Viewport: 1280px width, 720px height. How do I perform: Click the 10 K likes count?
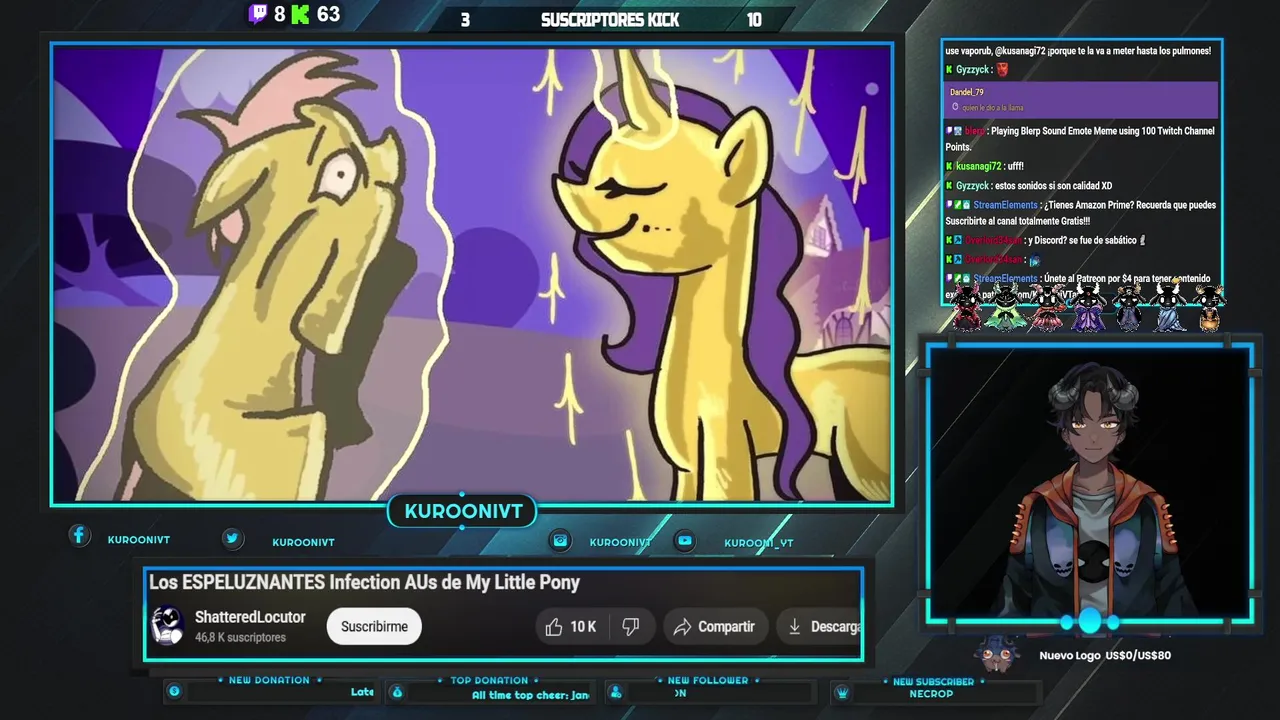point(583,627)
